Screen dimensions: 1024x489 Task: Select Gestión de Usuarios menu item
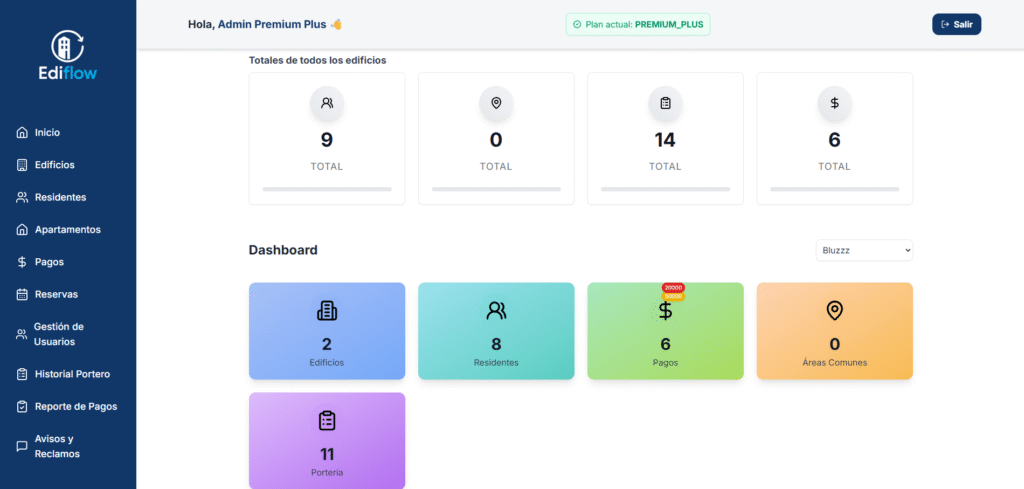[x=59, y=334]
